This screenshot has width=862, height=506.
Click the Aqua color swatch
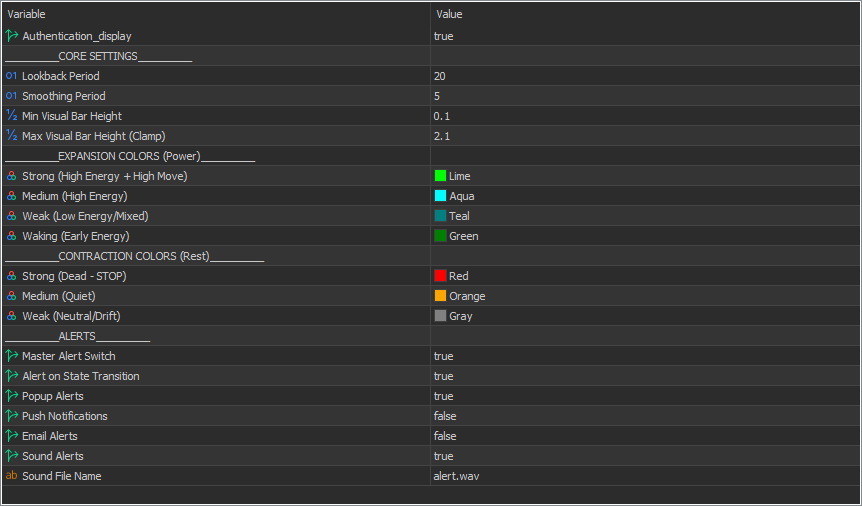440,196
